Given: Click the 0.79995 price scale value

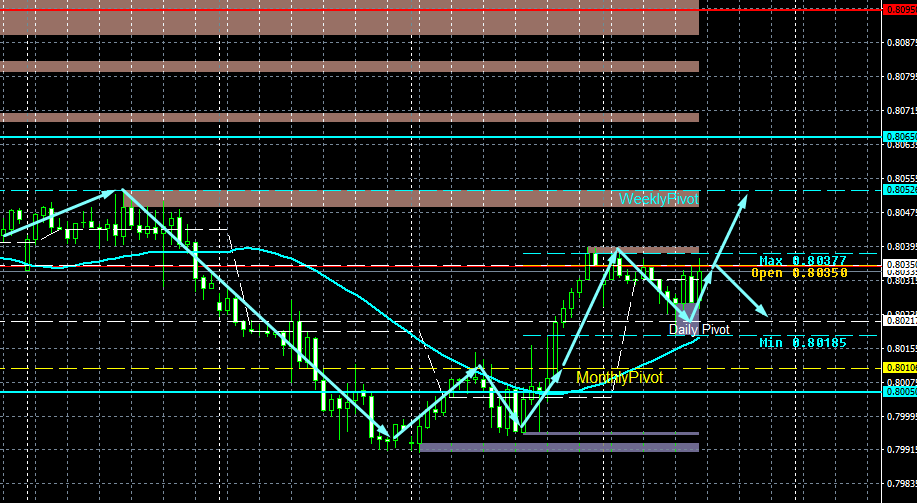Looking at the screenshot, I should tap(901, 416).
